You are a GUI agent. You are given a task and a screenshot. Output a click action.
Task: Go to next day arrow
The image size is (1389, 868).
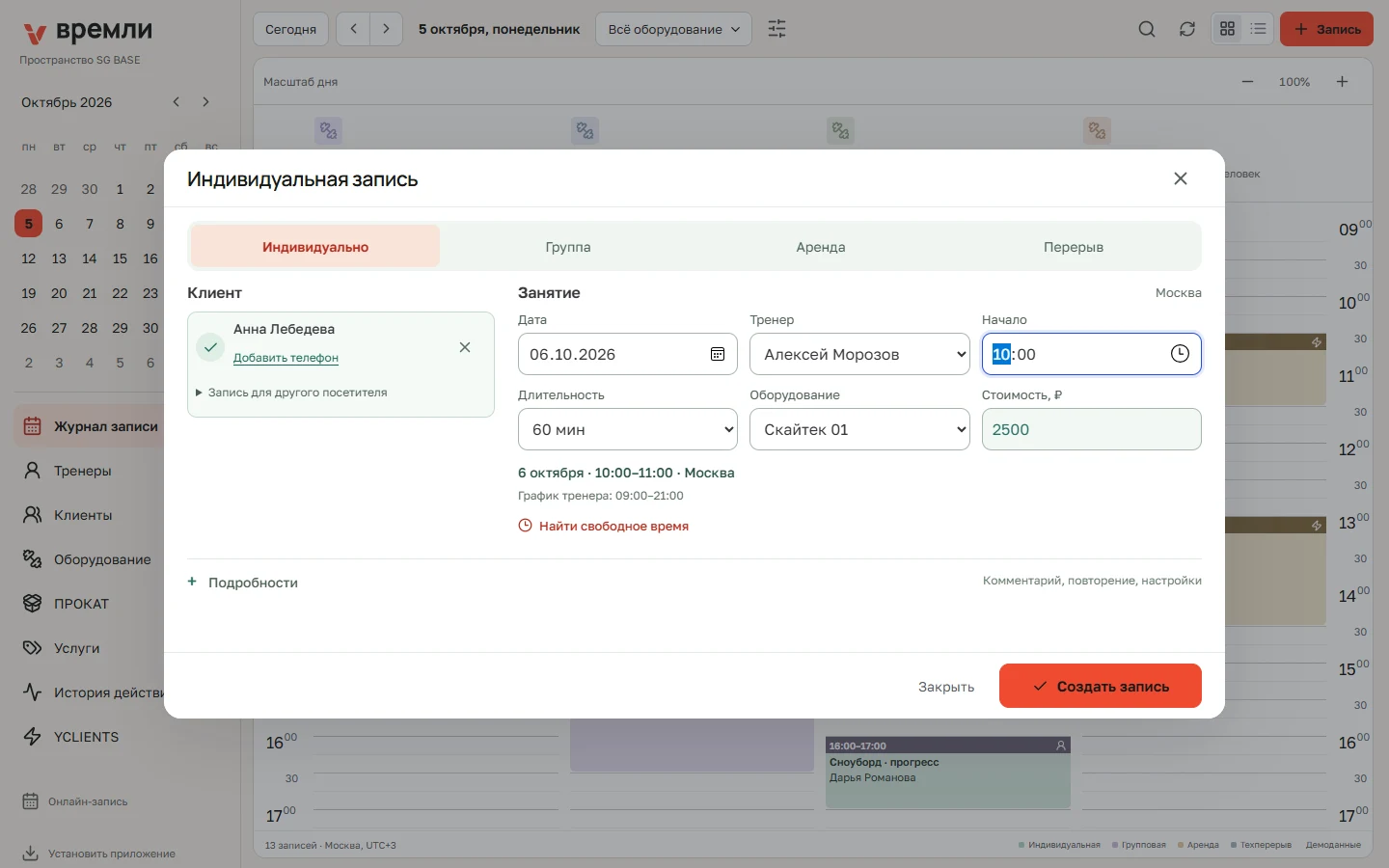(386, 29)
